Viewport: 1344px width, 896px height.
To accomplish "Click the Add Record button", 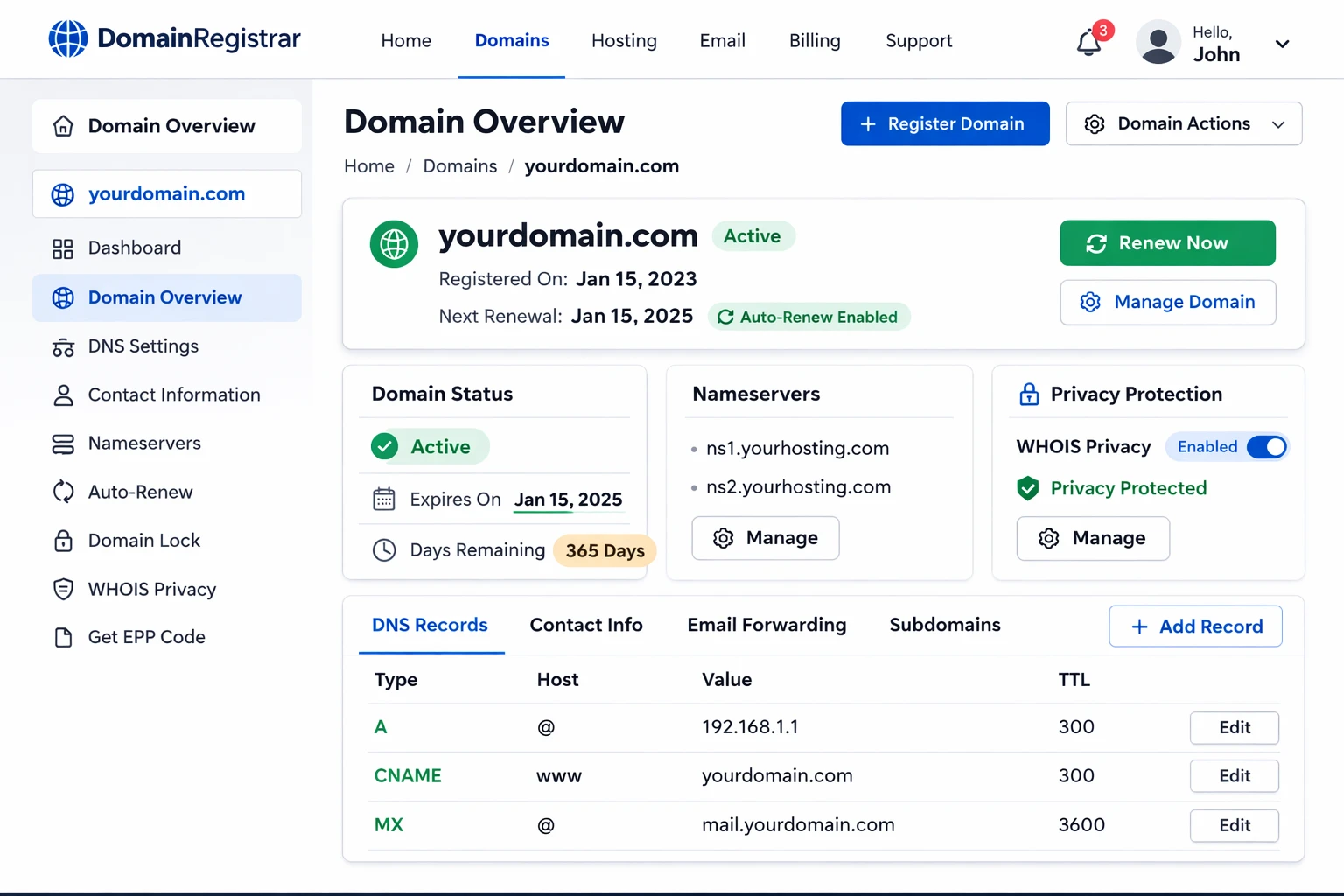I will coord(1195,626).
